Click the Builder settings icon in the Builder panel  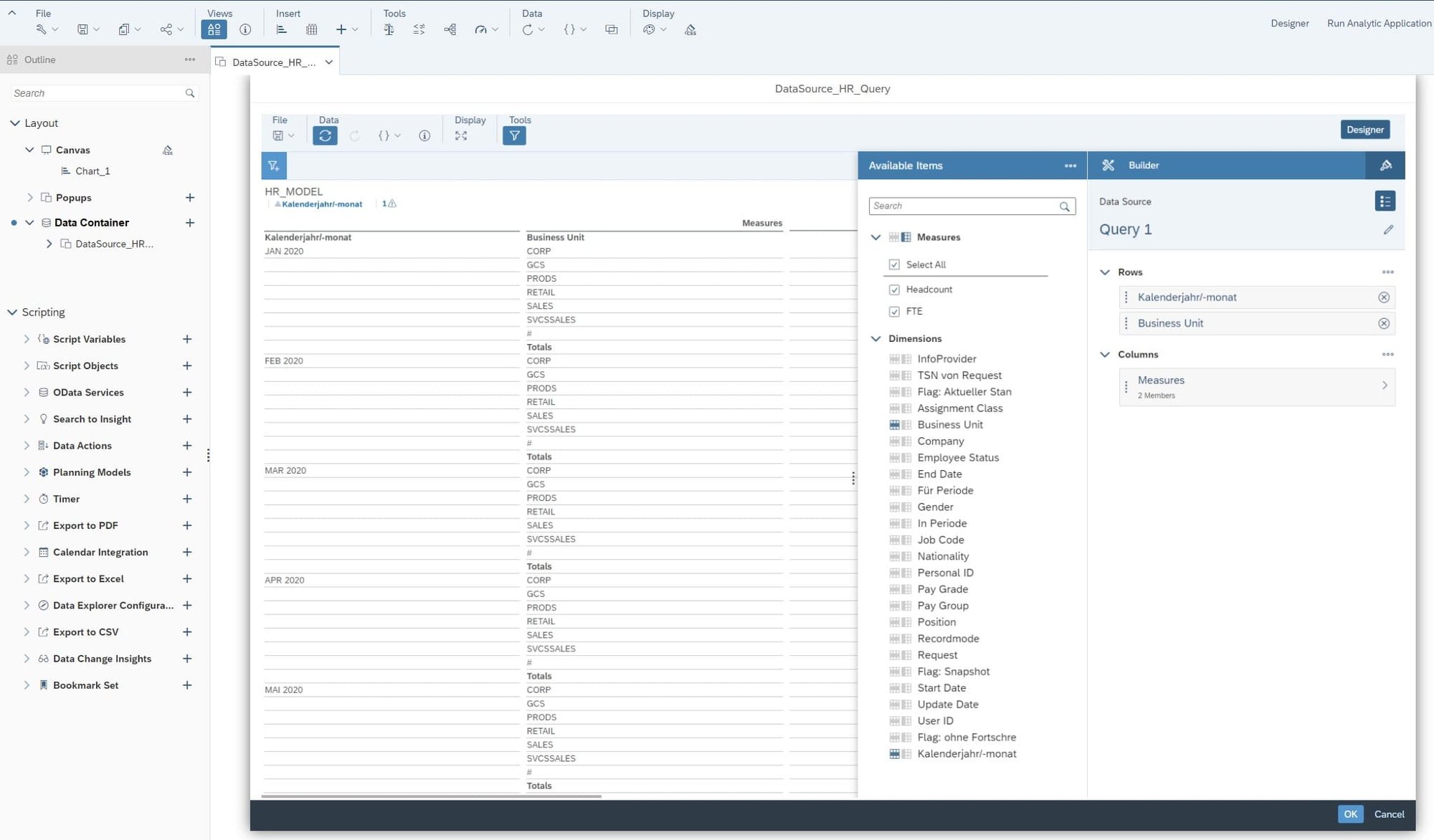pos(1385,165)
